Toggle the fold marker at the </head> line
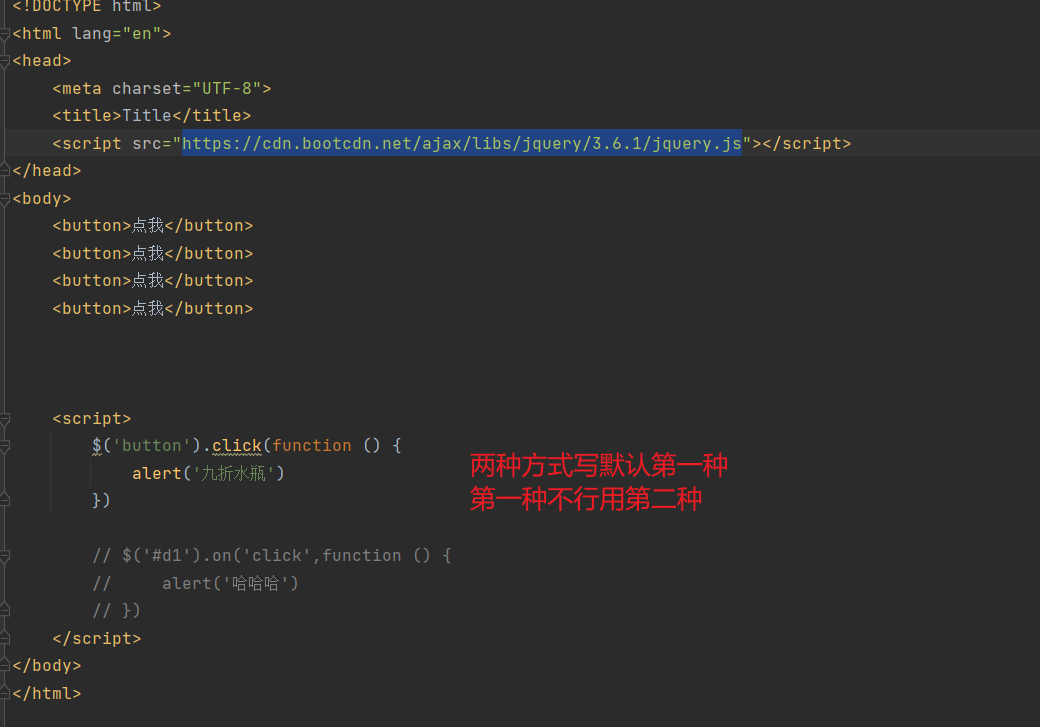This screenshot has height=727, width=1040. click(5, 171)
